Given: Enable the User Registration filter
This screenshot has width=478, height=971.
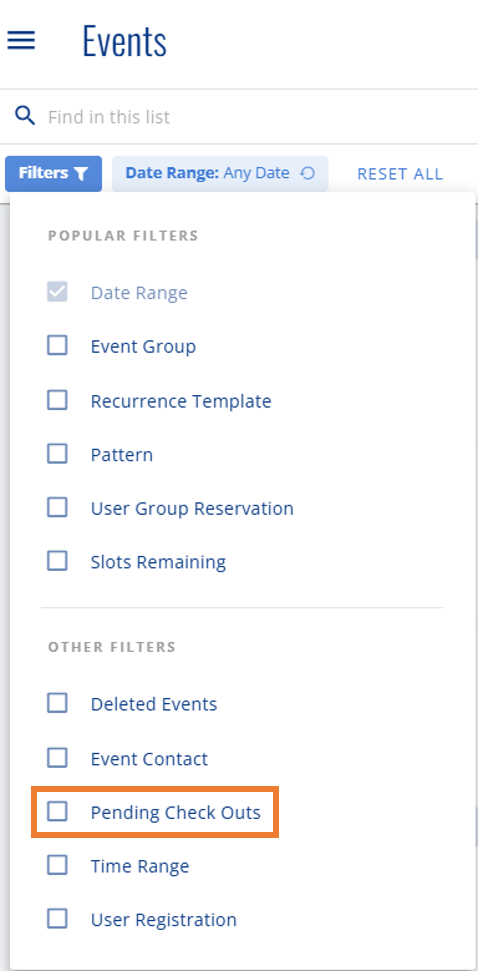Looking at the screenshot, I should point(58,919).
